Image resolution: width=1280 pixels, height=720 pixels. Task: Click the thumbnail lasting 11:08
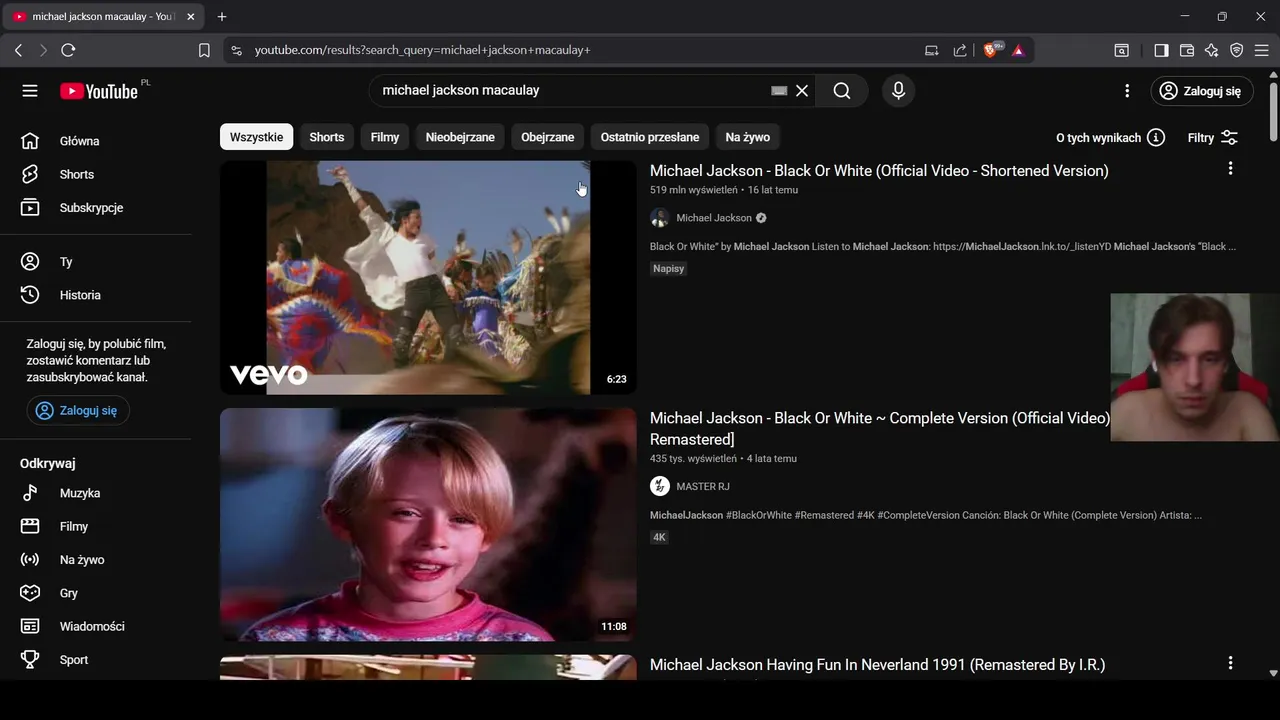click(x=428, y=525)
